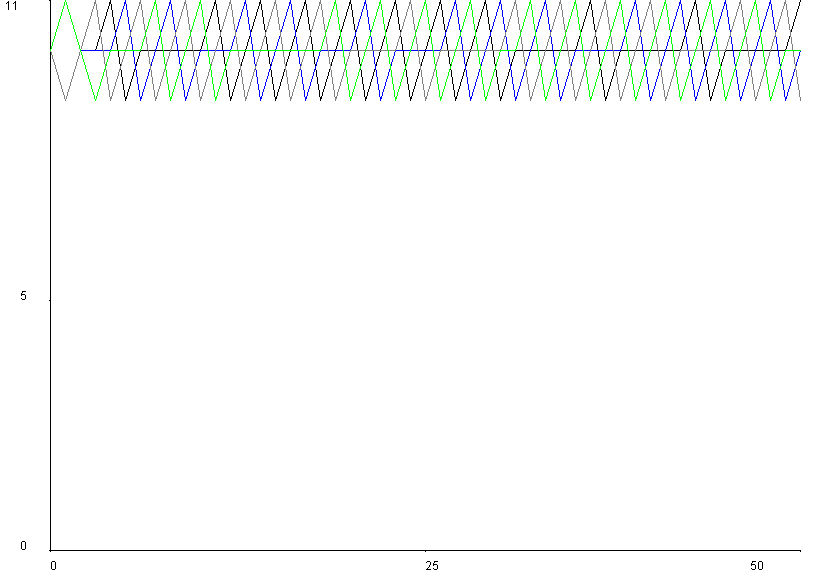Click the x-axis label 50
Image resolution: width=834 pixels, height=574 pixels.
(756, 566)
